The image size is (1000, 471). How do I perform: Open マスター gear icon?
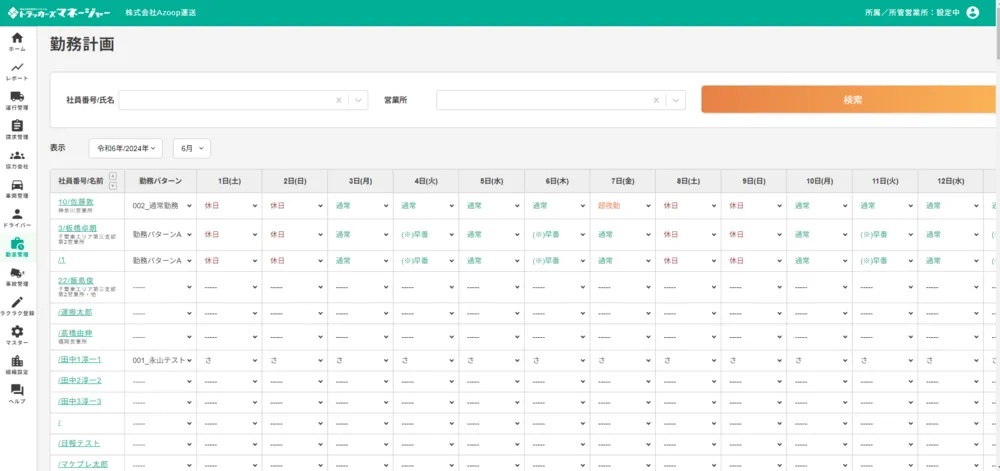point(17,331)
